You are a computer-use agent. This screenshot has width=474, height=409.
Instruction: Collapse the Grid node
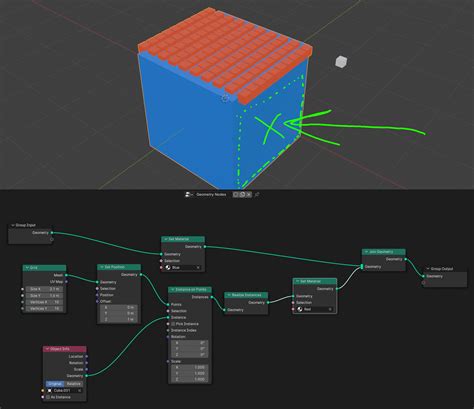coord(27,268)
